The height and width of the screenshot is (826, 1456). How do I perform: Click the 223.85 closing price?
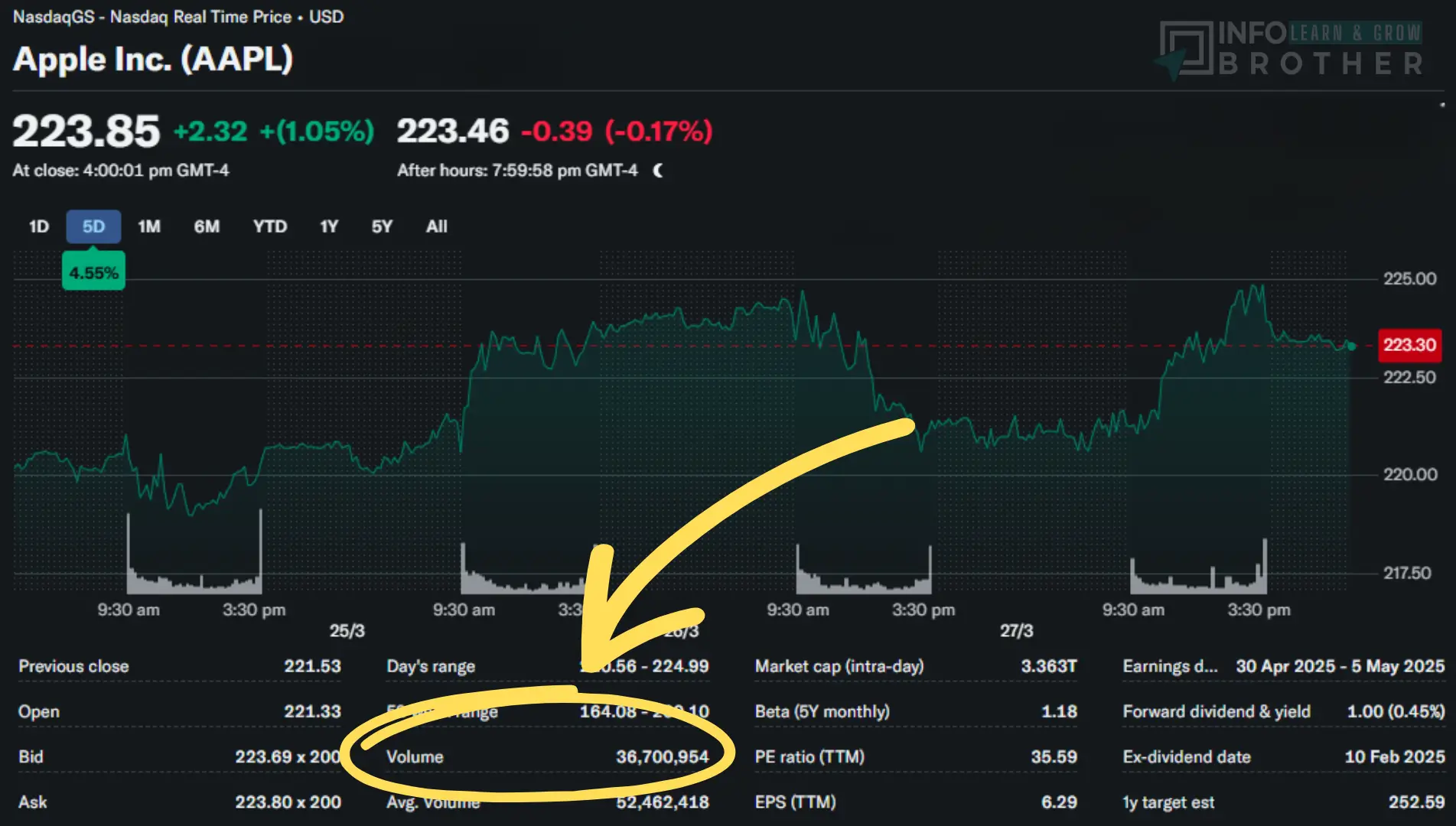[x=86, y=131]
